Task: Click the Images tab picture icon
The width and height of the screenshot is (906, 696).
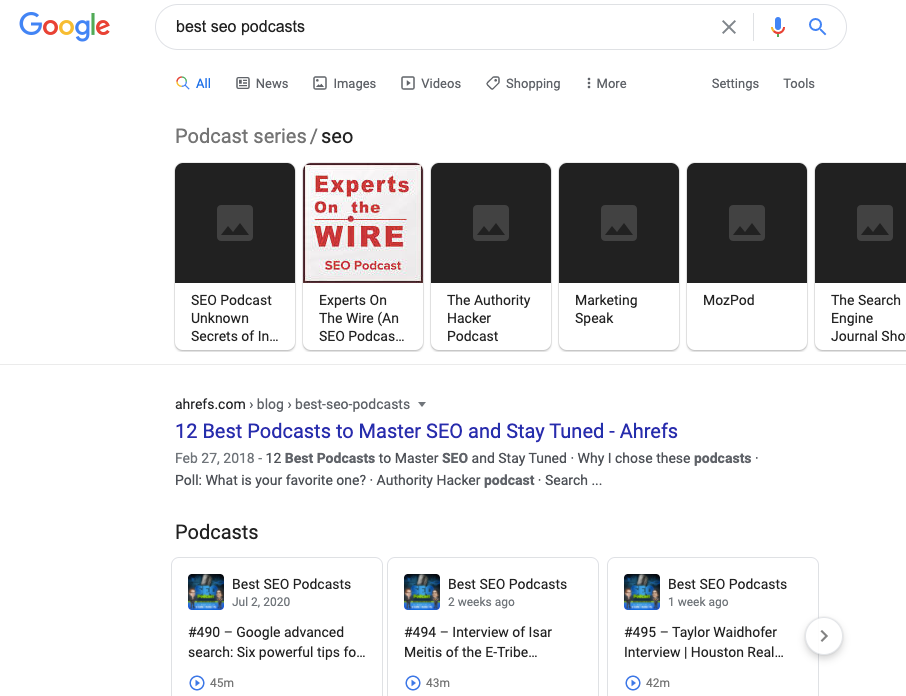Action: point(320,83)
